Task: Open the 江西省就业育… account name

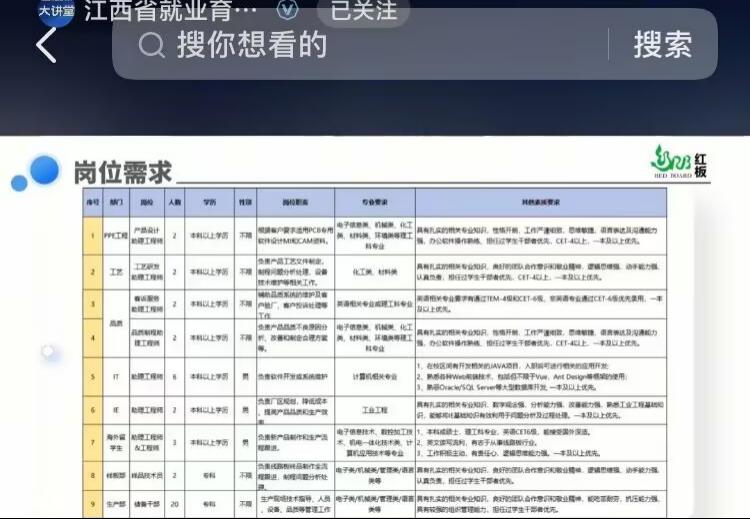Action: click(170, 11)
